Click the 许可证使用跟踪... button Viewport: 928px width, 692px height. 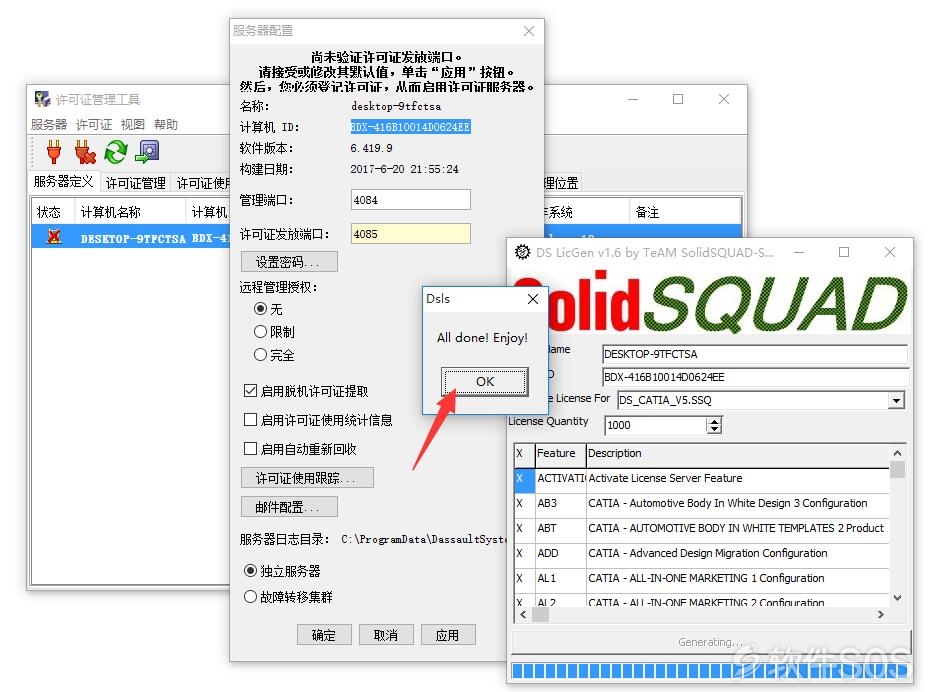click(307, 478)
